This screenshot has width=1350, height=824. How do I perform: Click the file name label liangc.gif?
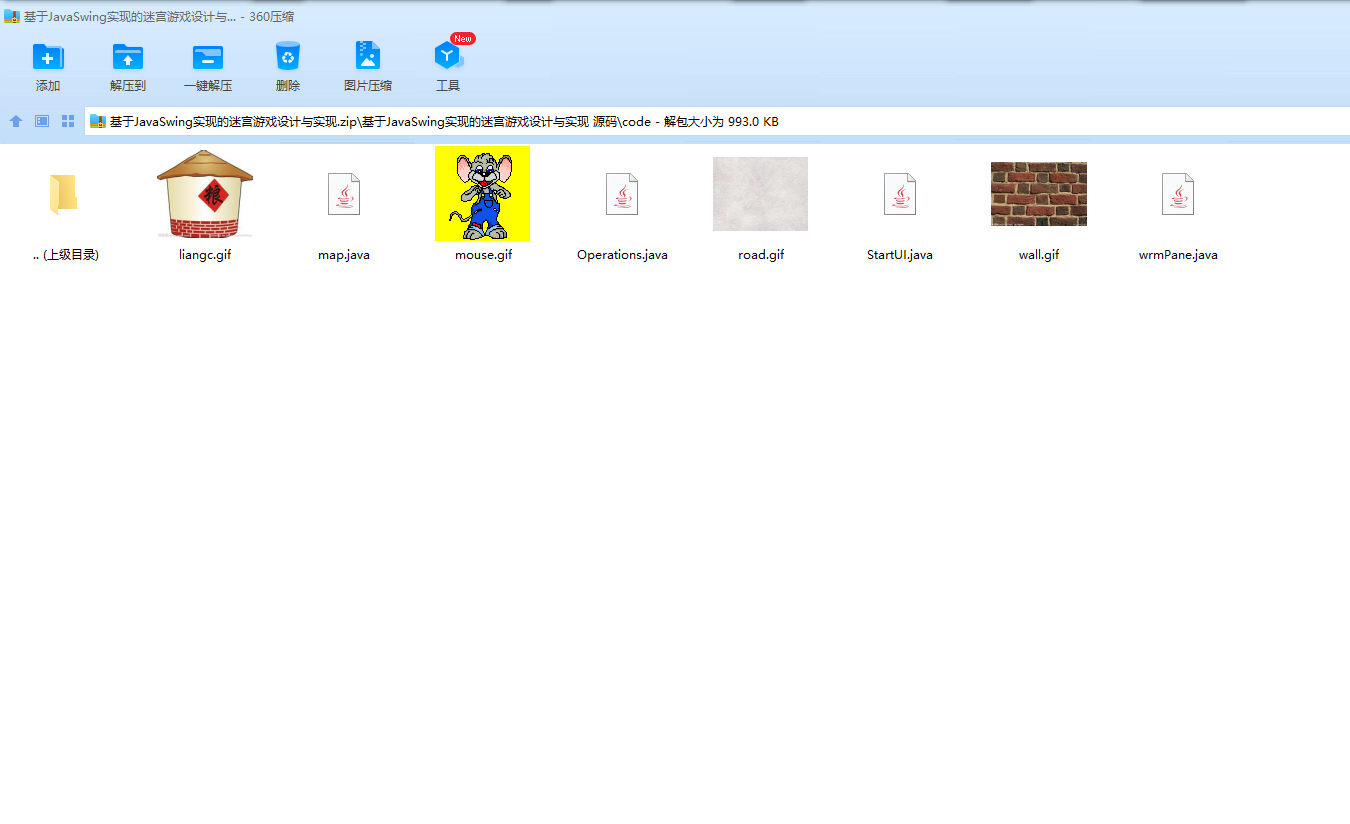(x=205, y=255)
